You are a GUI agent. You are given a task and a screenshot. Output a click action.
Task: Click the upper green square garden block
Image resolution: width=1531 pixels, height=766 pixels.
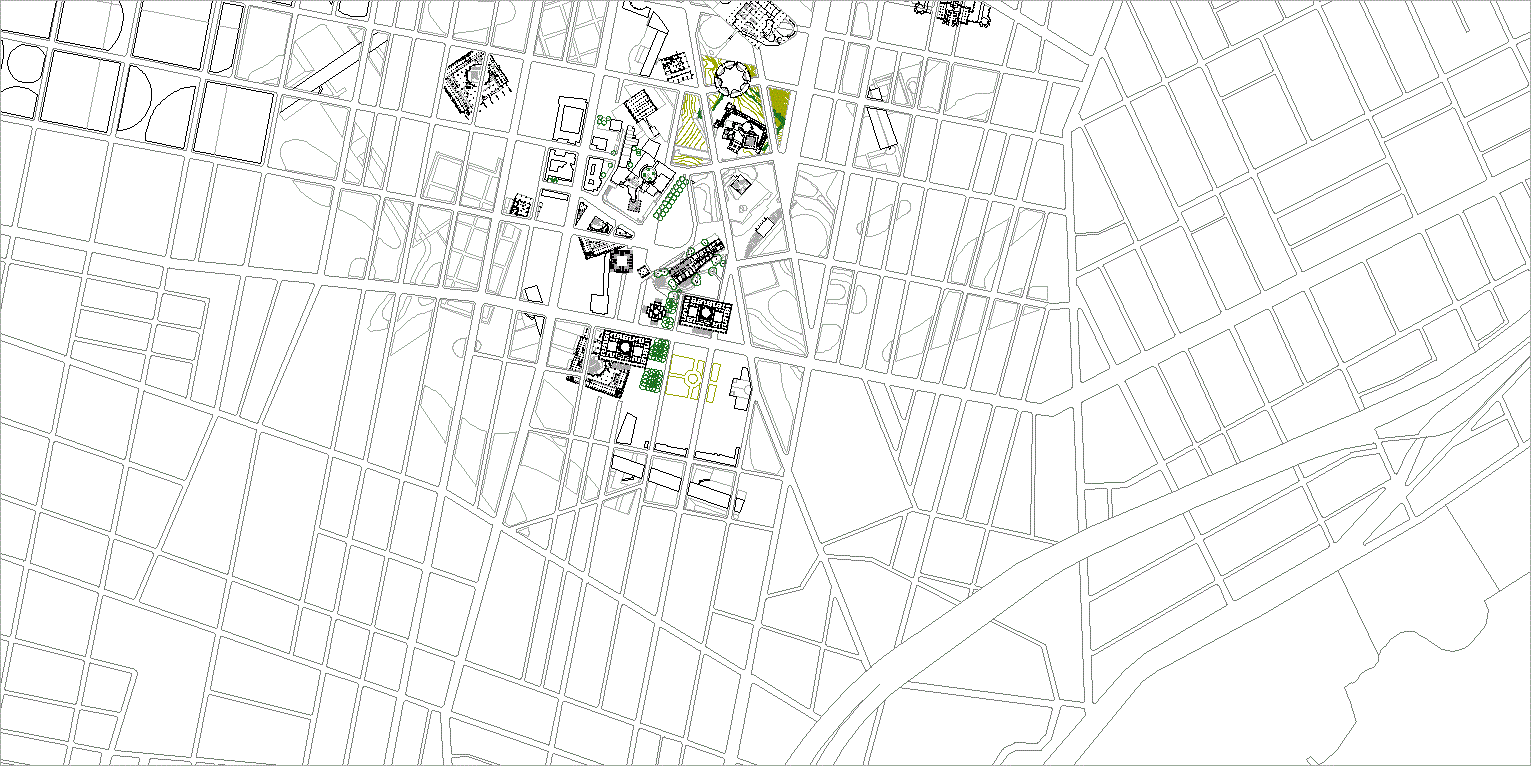[x=660, y=350]
